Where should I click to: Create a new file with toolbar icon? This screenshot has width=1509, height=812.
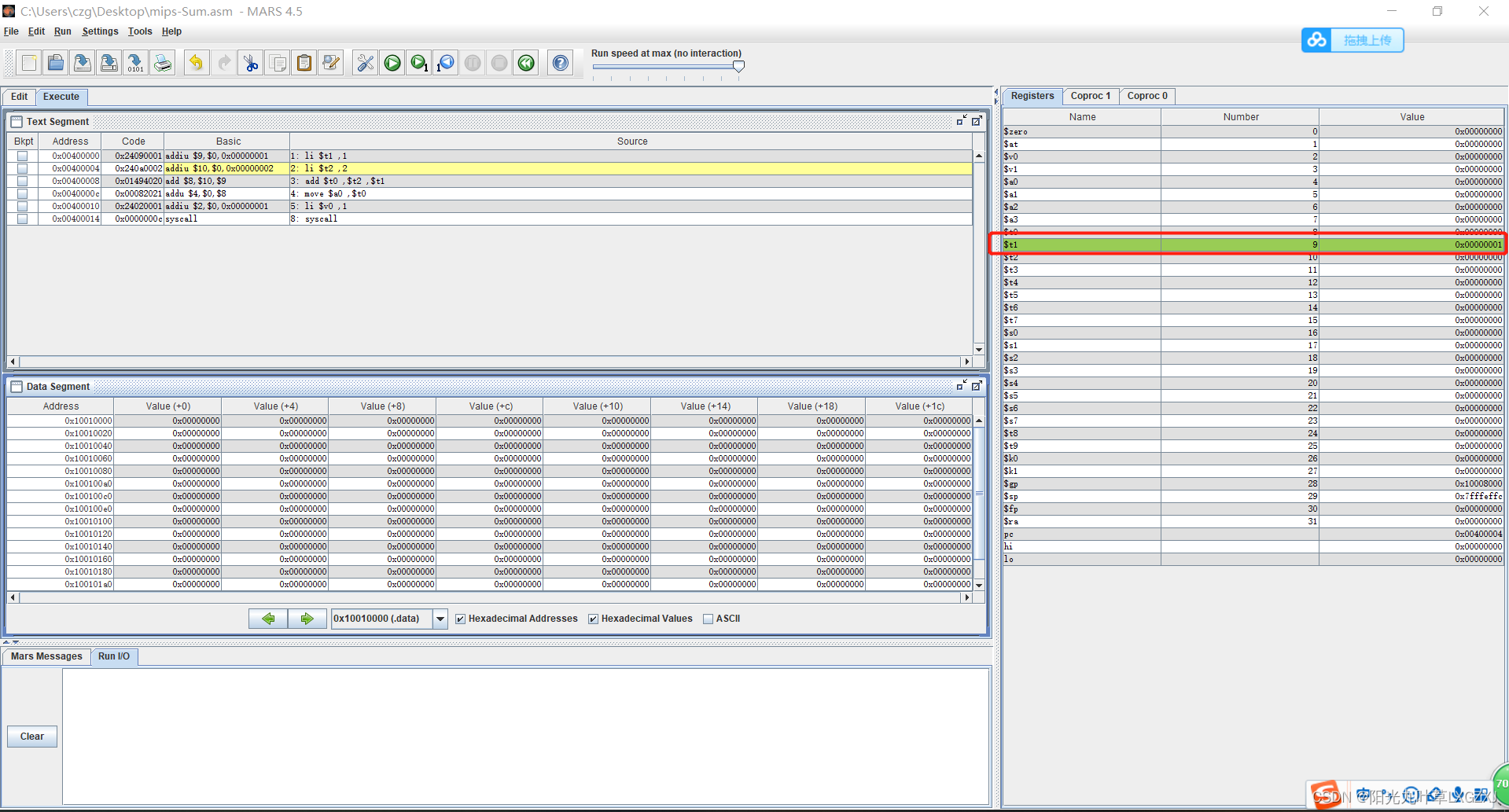pyautogui.click(x=29, y=63)
